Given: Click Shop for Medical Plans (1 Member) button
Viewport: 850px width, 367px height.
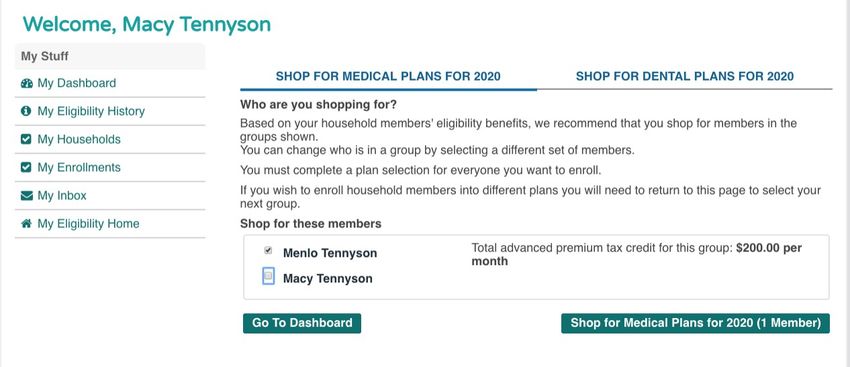Looking at the screenshot, I should [x=696, y=323].
